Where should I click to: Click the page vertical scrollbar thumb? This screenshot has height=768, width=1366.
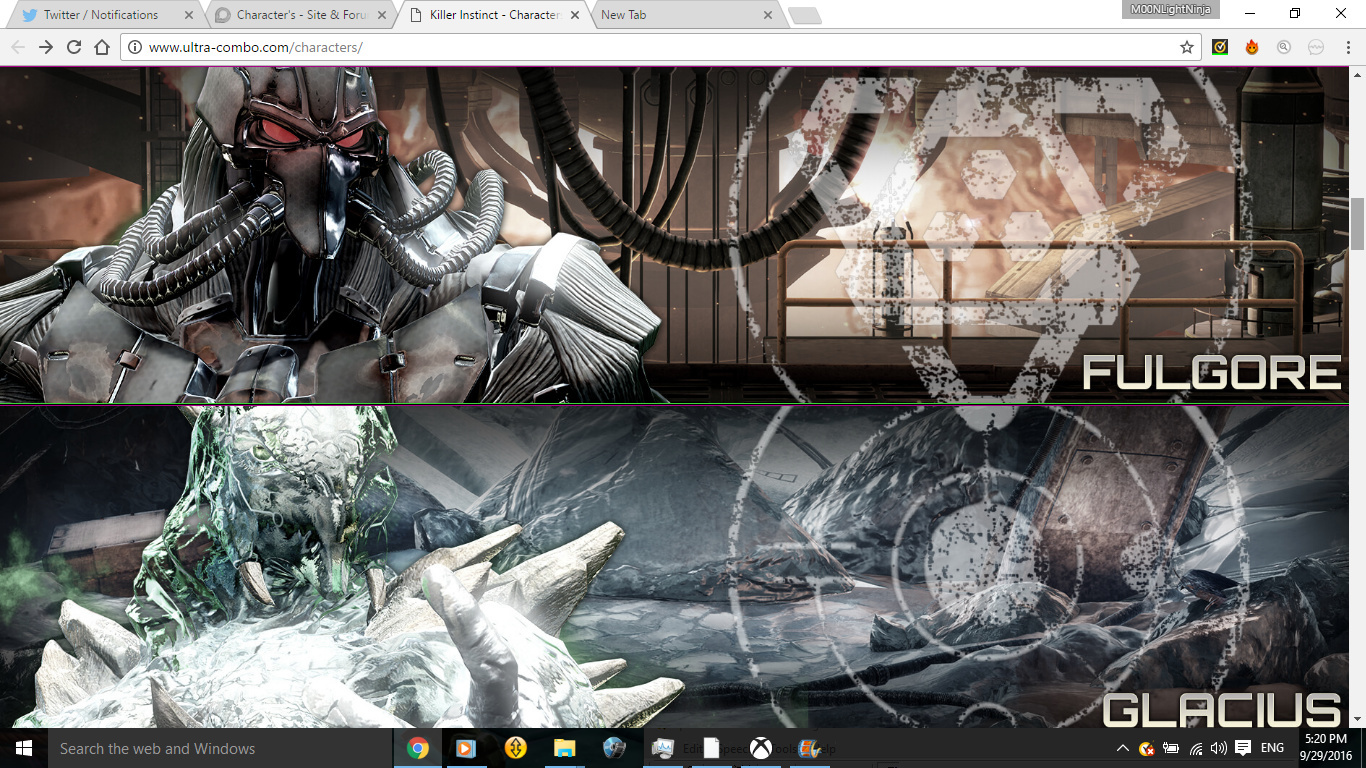point(1357,224)
